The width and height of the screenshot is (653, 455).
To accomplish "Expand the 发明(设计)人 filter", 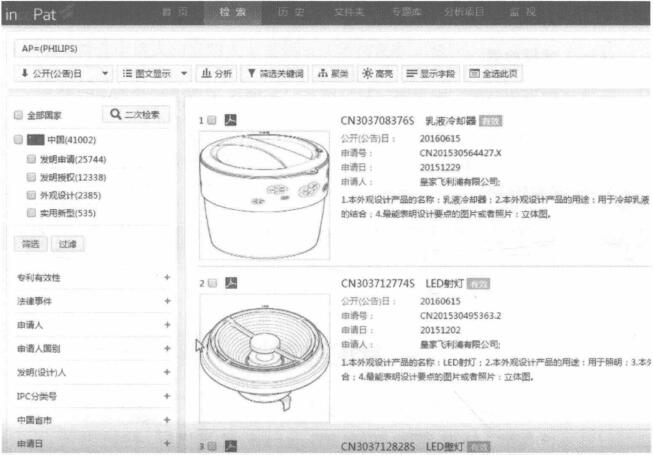I will coord(167,372).
